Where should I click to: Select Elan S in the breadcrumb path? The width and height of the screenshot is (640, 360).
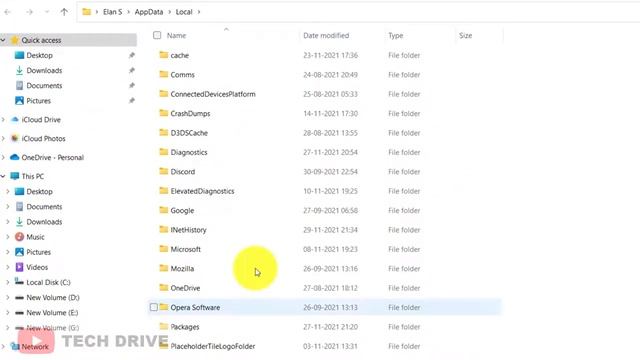(112, 12)
